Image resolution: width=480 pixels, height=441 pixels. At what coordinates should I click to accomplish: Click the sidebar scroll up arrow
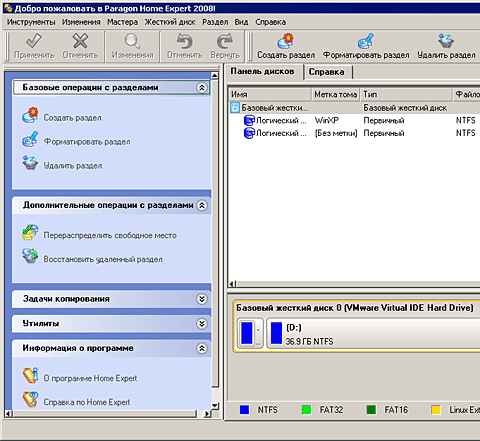pyautogui.click(x=215, y=75)
